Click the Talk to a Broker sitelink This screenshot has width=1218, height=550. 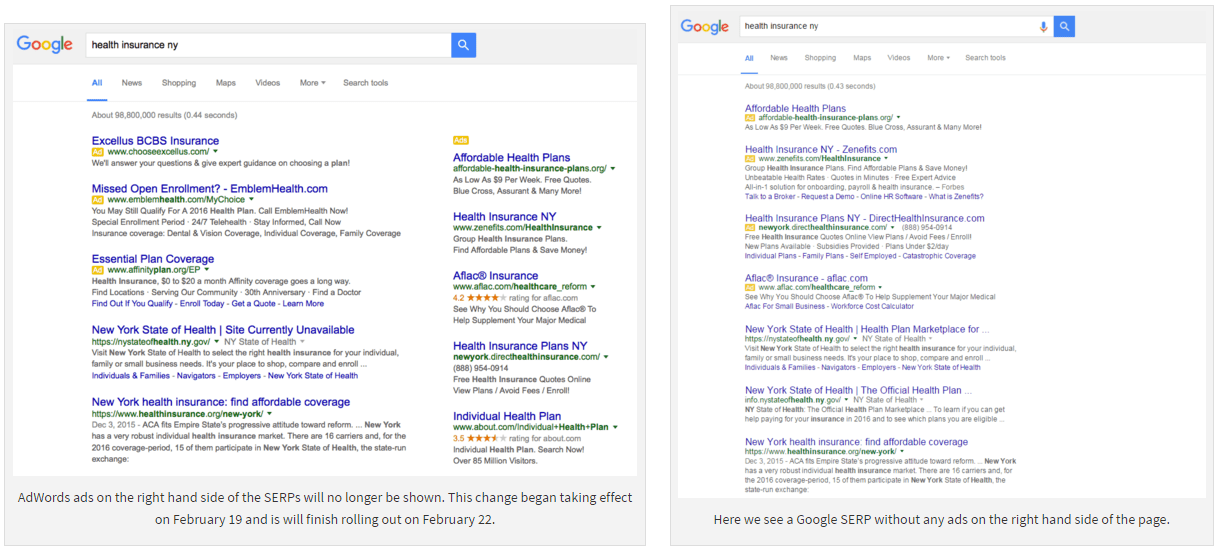(771, 196)
